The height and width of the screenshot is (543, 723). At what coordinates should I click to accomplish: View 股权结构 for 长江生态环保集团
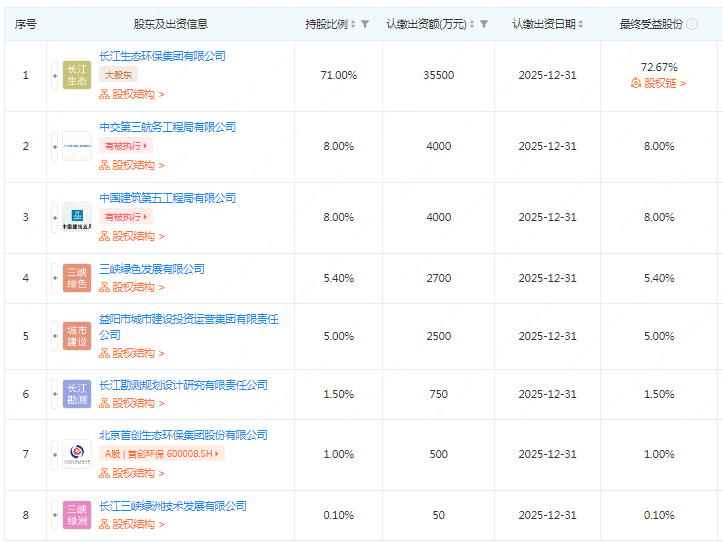tap(132, 94)
